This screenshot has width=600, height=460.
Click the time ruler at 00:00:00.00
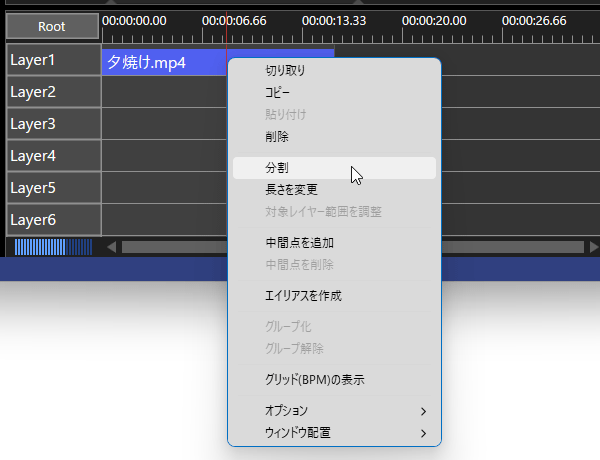tap(134, 21)
